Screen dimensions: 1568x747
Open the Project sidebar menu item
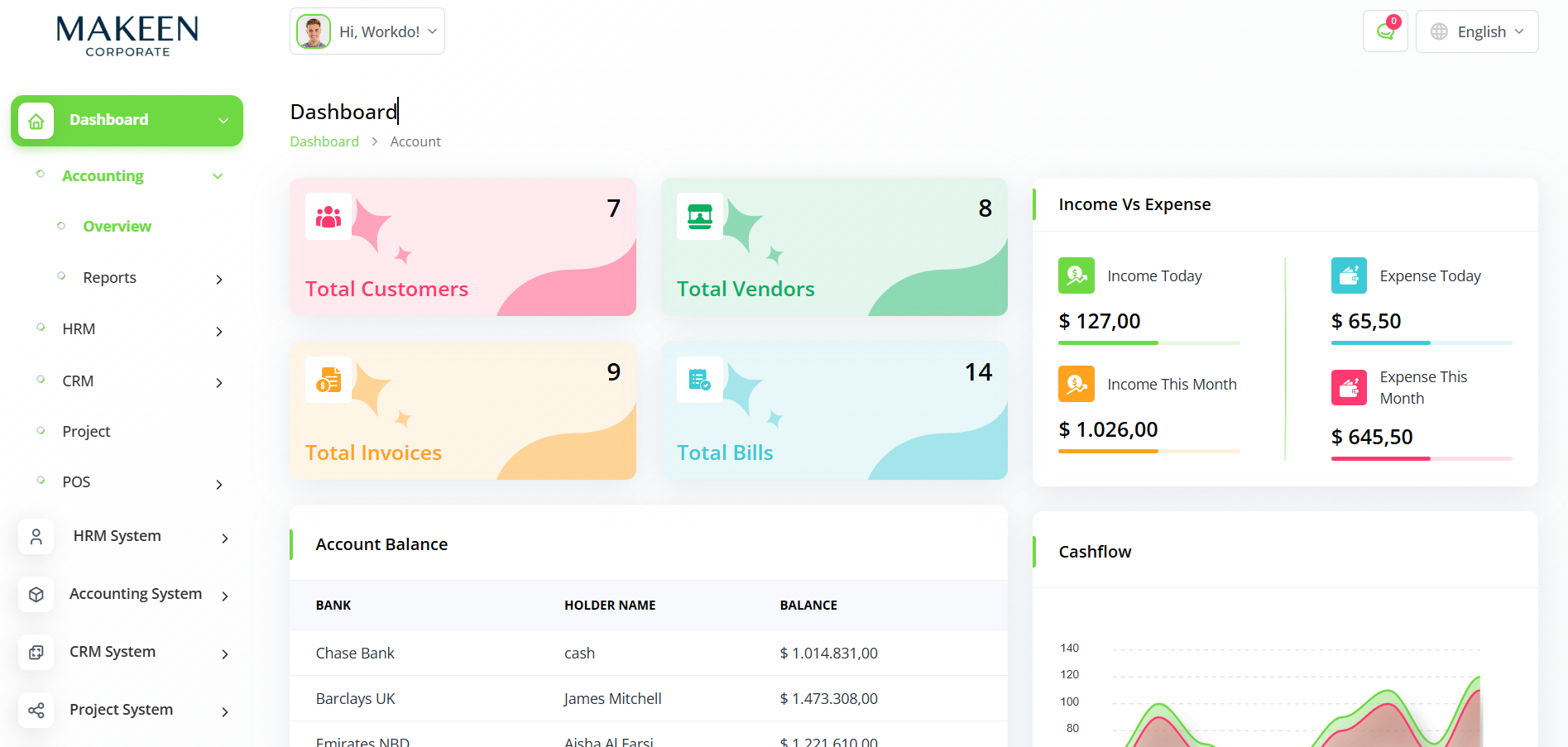86,432
